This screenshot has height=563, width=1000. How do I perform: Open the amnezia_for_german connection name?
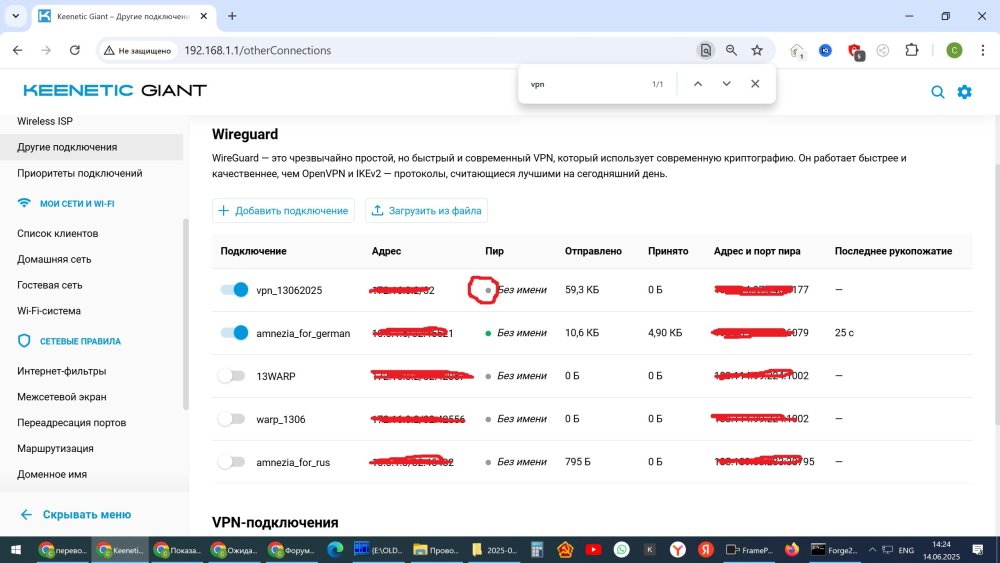pyautogui.click(x=303, y=333)
